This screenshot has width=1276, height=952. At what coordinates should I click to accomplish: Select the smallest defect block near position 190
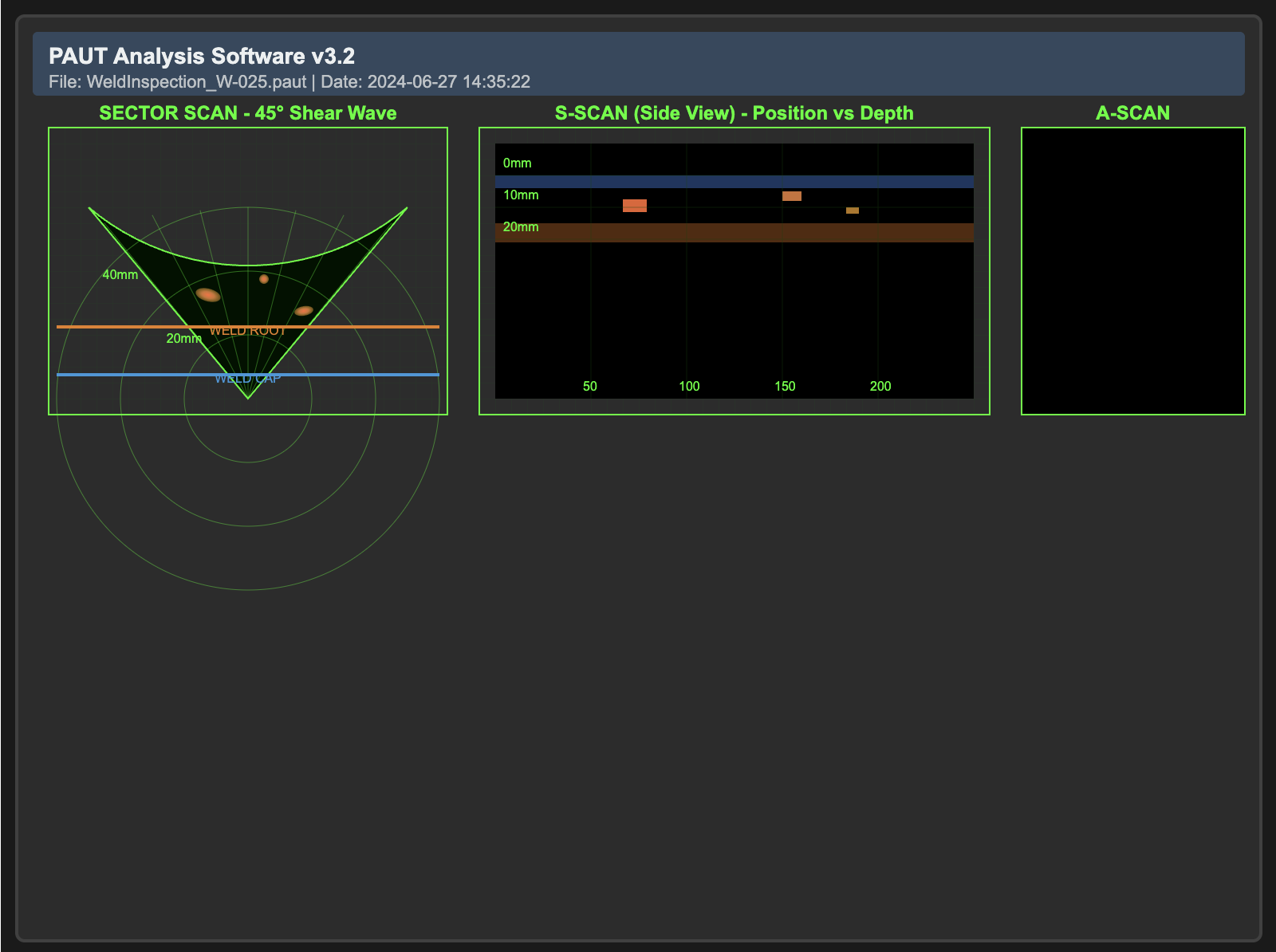tap(853, 210)
